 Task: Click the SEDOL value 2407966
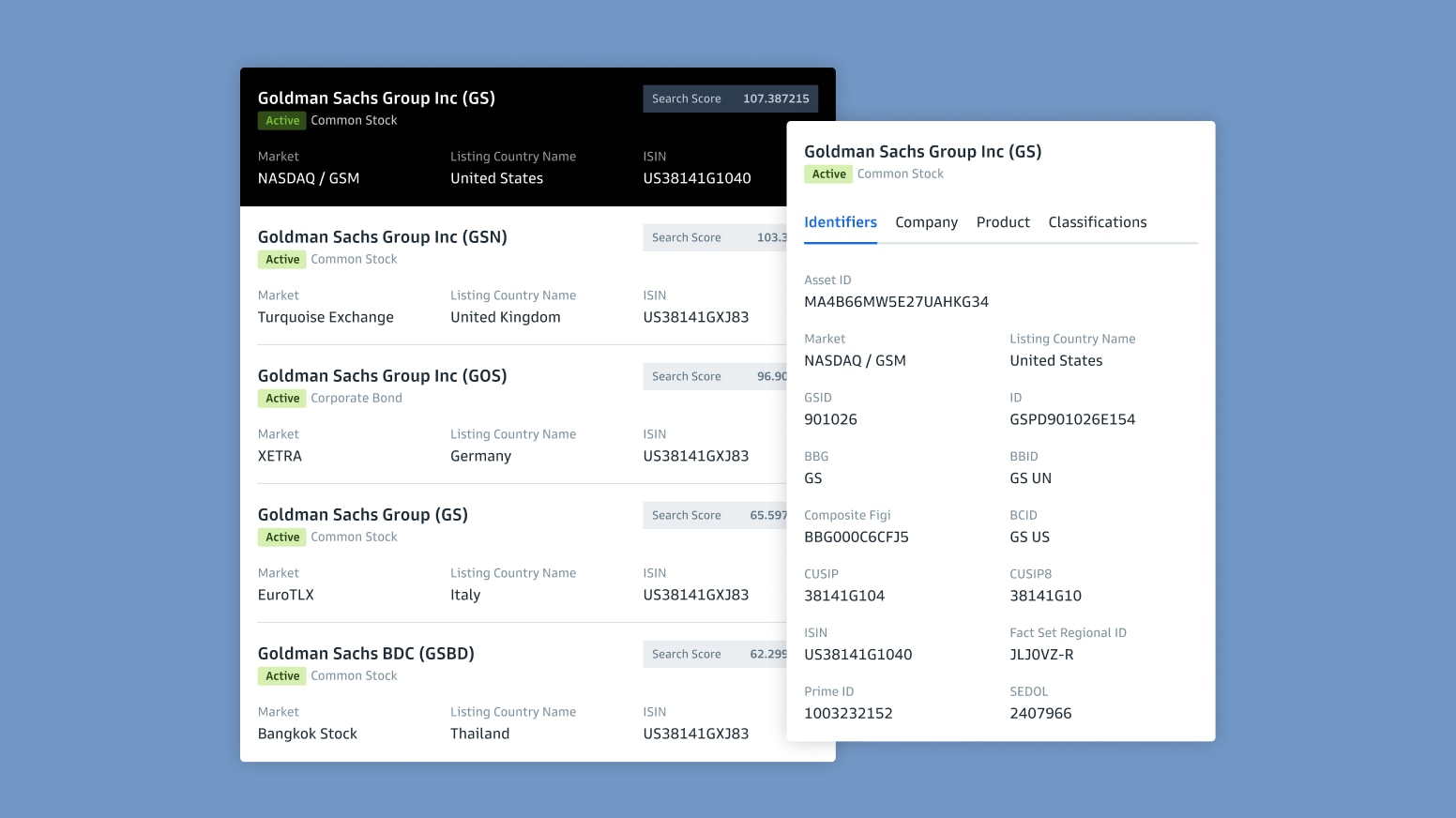[1039, 714]
